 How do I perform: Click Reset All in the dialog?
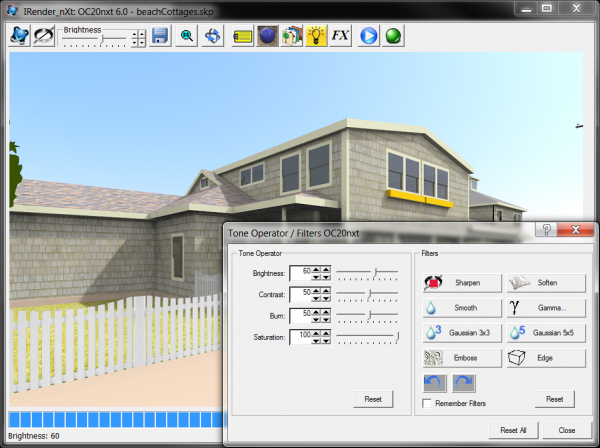coord(513,430)
